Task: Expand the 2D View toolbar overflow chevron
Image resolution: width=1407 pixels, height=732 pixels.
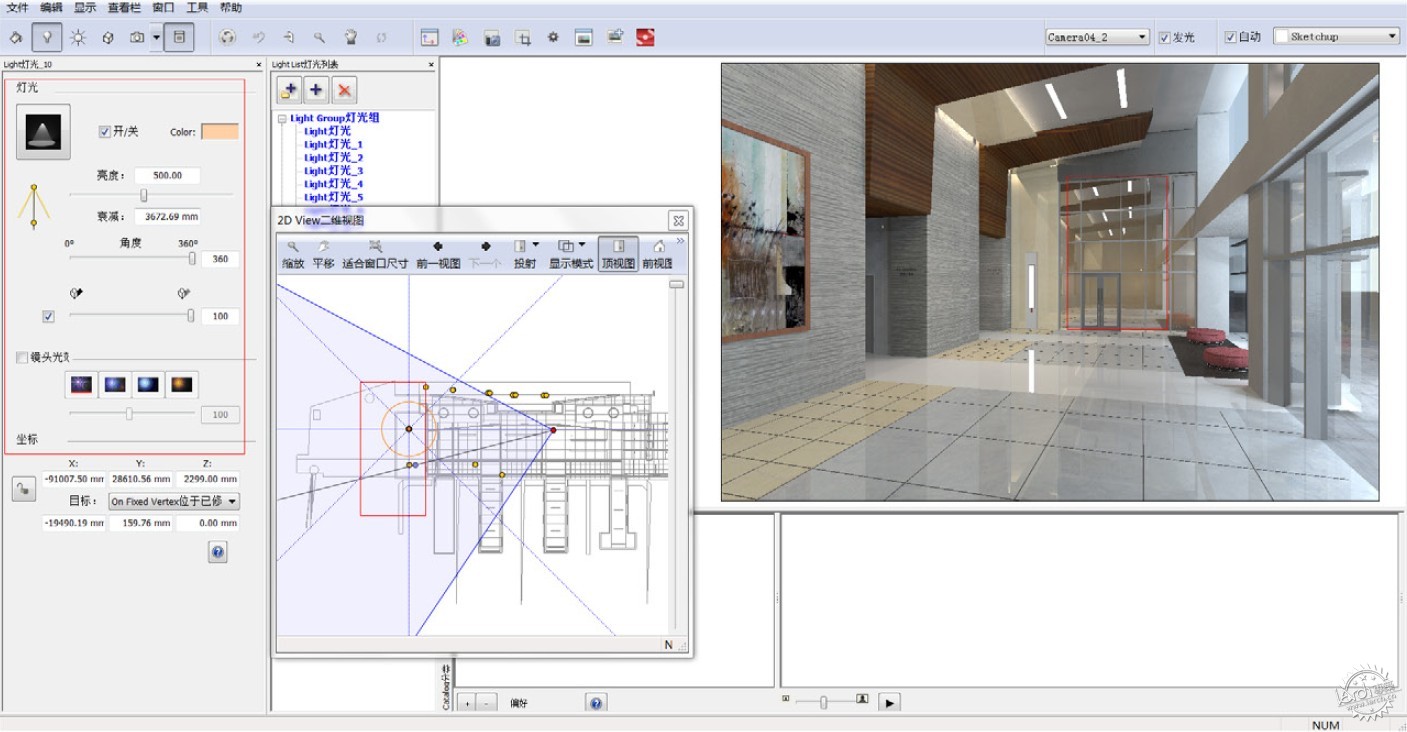Action: (x=681, y=241)
